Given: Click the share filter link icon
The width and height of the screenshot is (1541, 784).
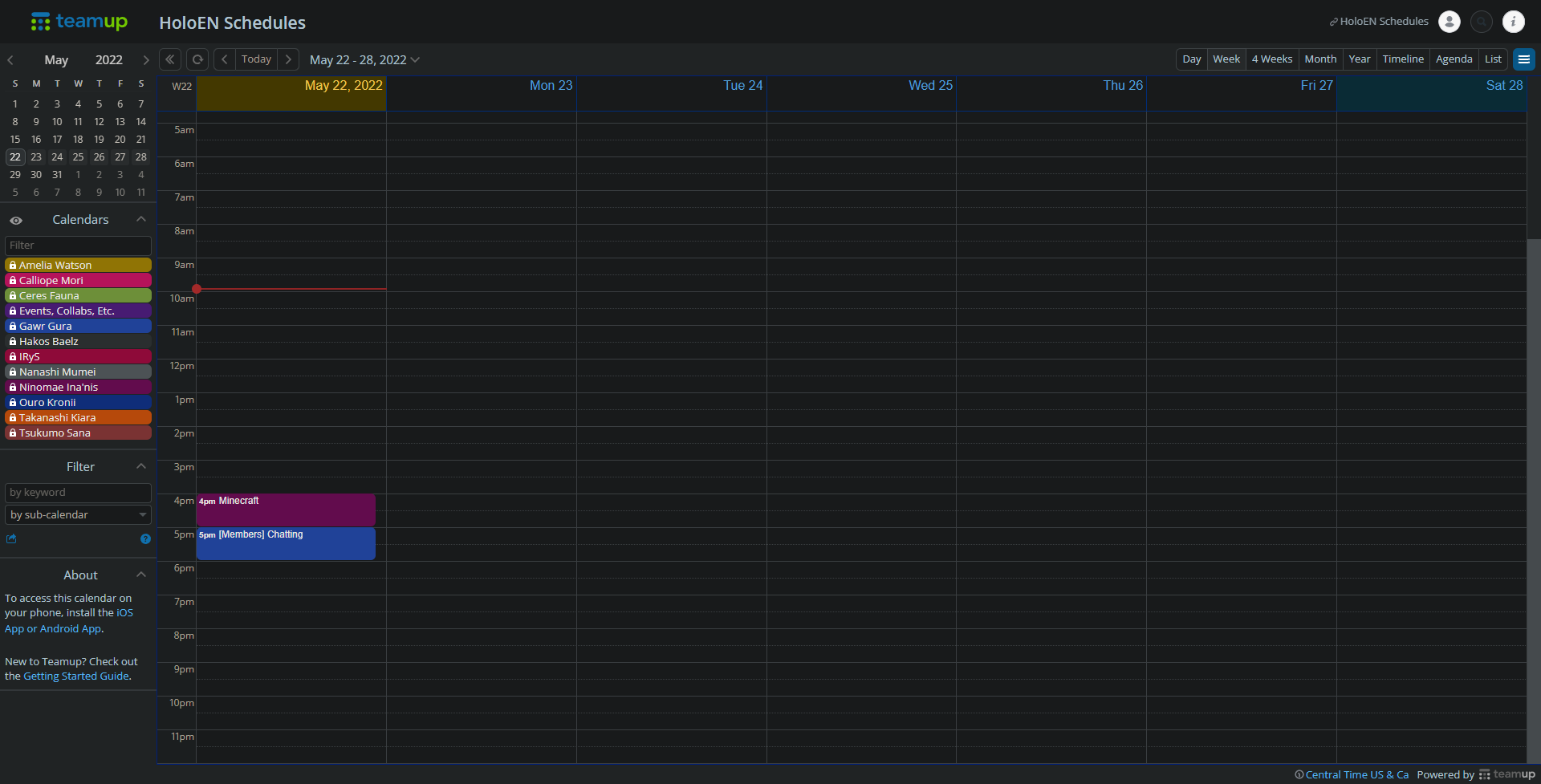Looking at the screenshot, I should coord(11,539).
